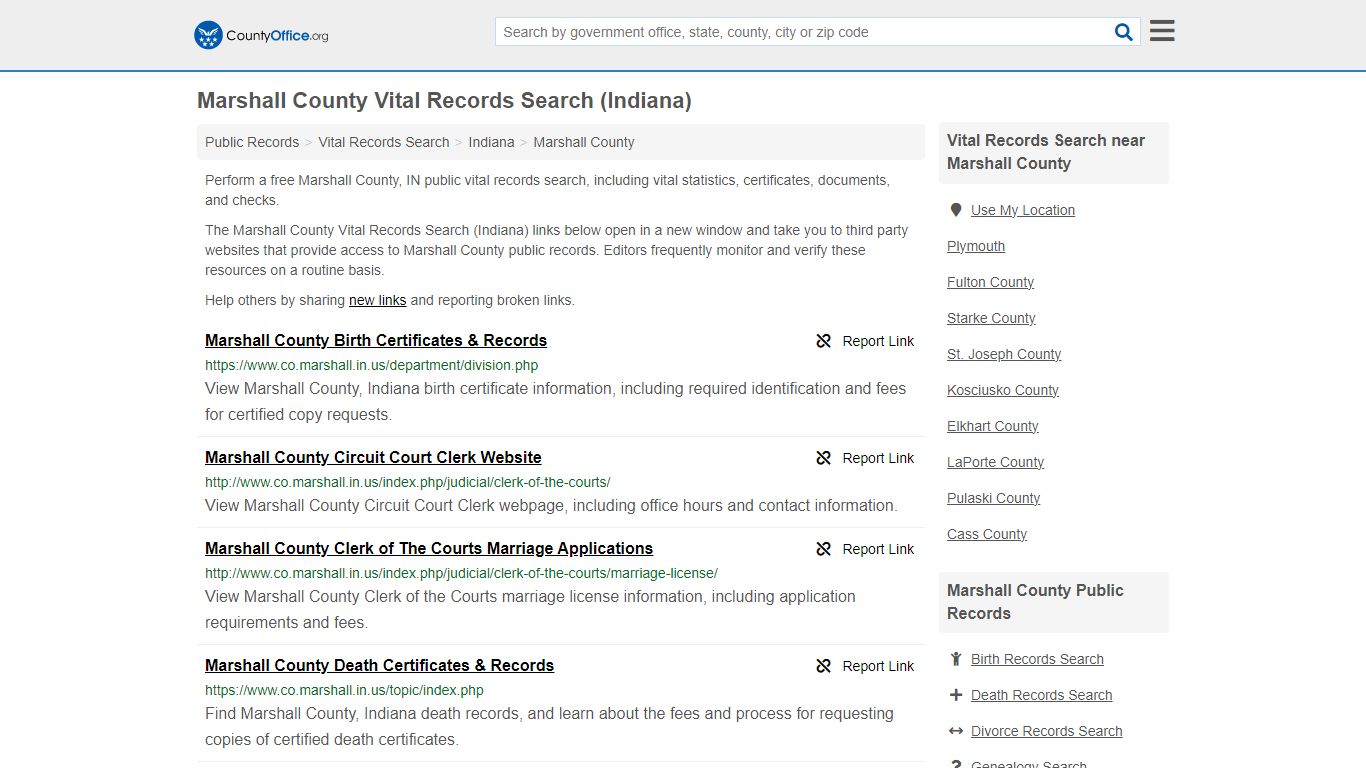The image size is (1366, 768).
Task: Open Marshall County Circuit Court Clerk Website
Action: [x=373, y=457]
